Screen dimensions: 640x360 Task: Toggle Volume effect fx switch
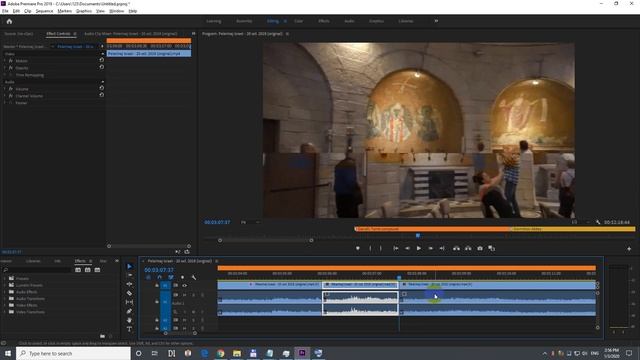(11, 89)
